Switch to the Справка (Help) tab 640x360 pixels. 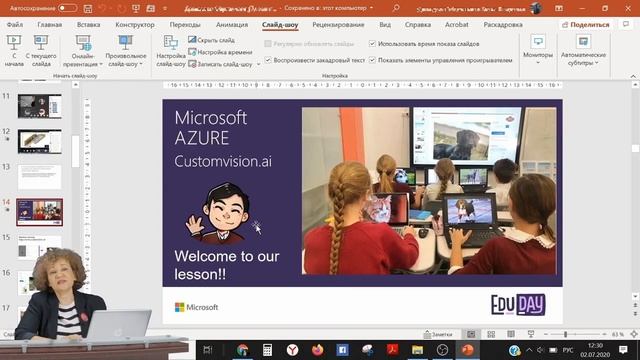pos(418,24)
